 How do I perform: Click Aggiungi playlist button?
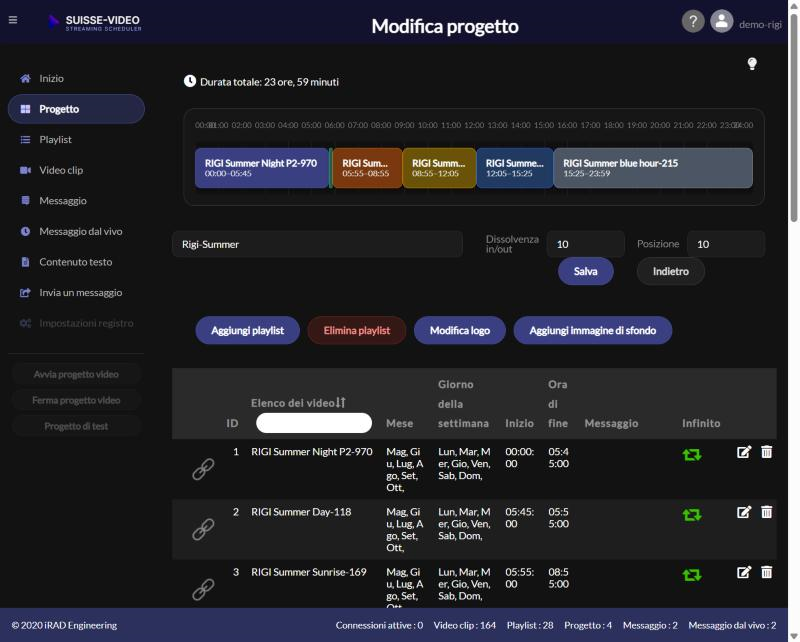coord(247,331)
